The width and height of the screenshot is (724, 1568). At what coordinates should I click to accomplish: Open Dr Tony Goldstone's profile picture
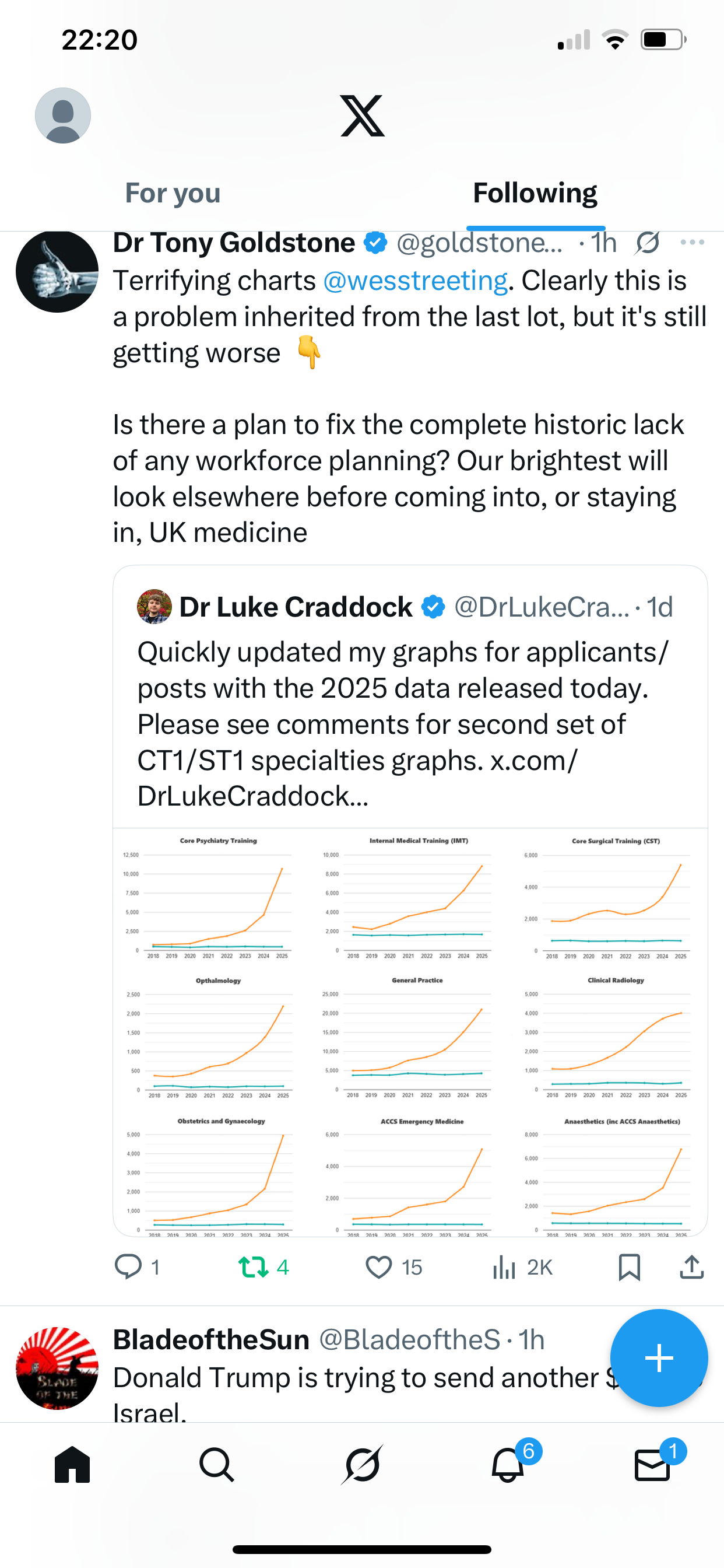click(57, 271)
